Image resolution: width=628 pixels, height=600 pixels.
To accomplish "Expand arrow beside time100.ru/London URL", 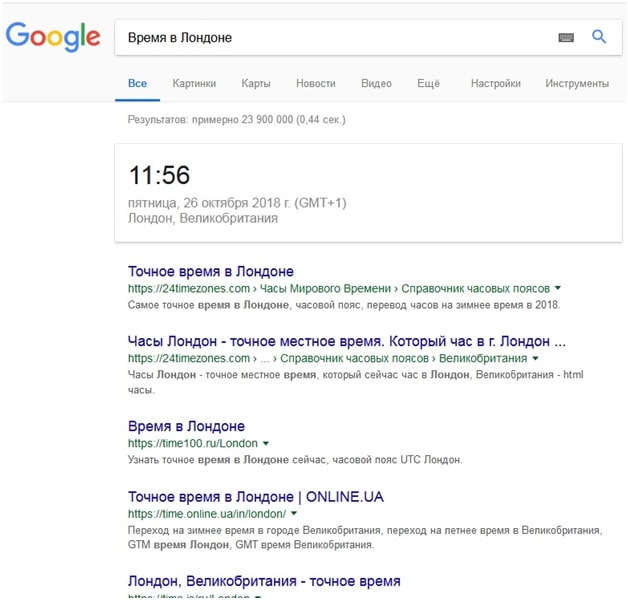I will (266, 443).
